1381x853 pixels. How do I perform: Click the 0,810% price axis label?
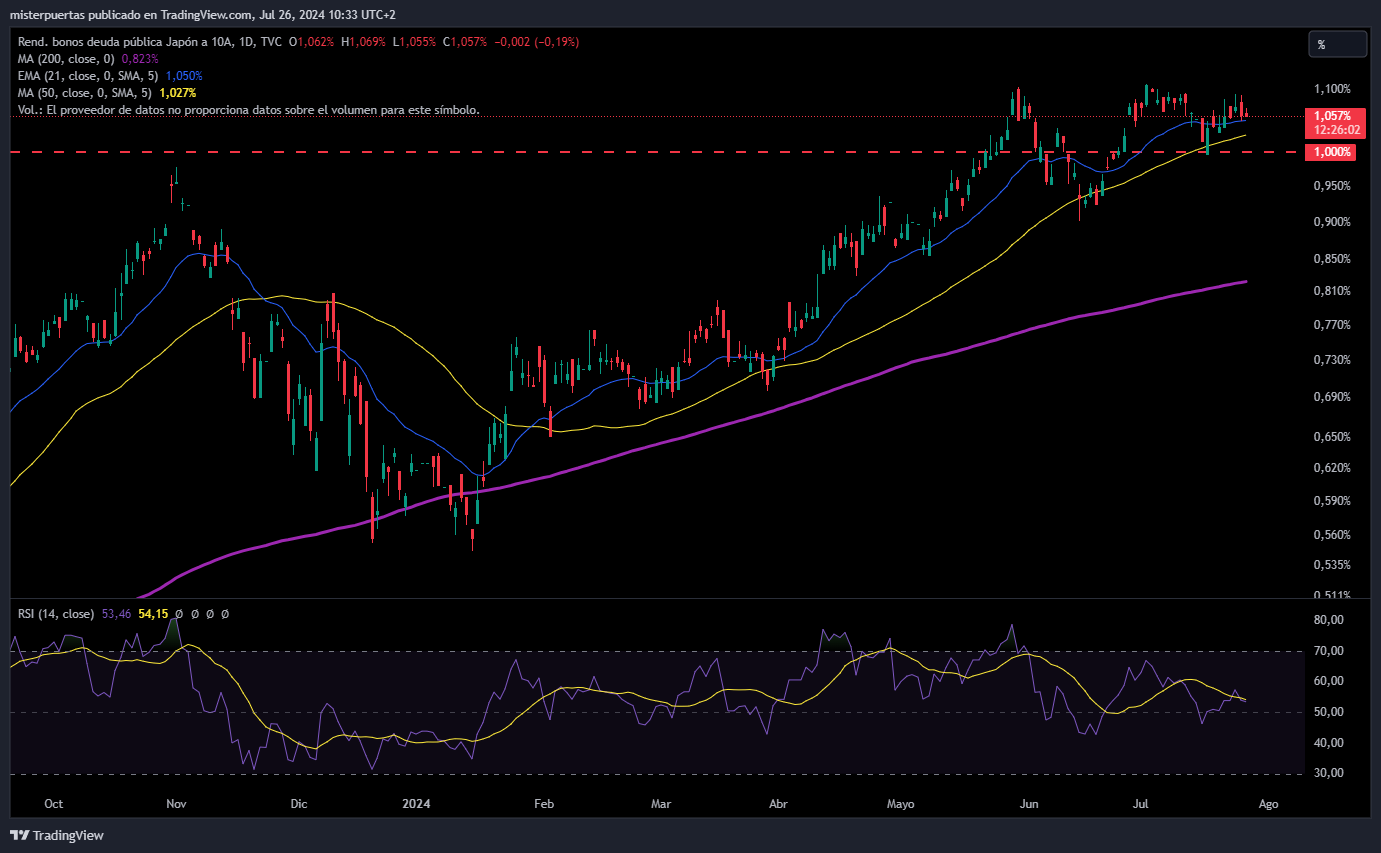click(1333, 291)
